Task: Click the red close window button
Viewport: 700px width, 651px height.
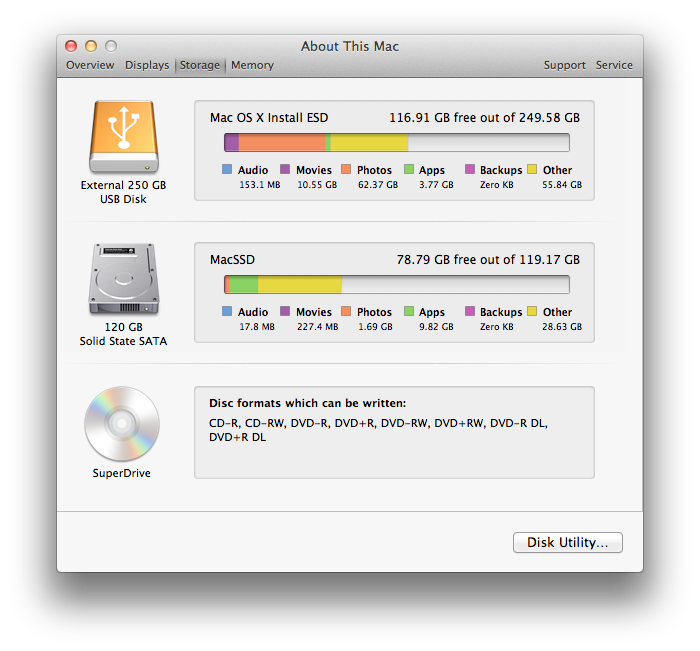Action: (x=71, y=46)
